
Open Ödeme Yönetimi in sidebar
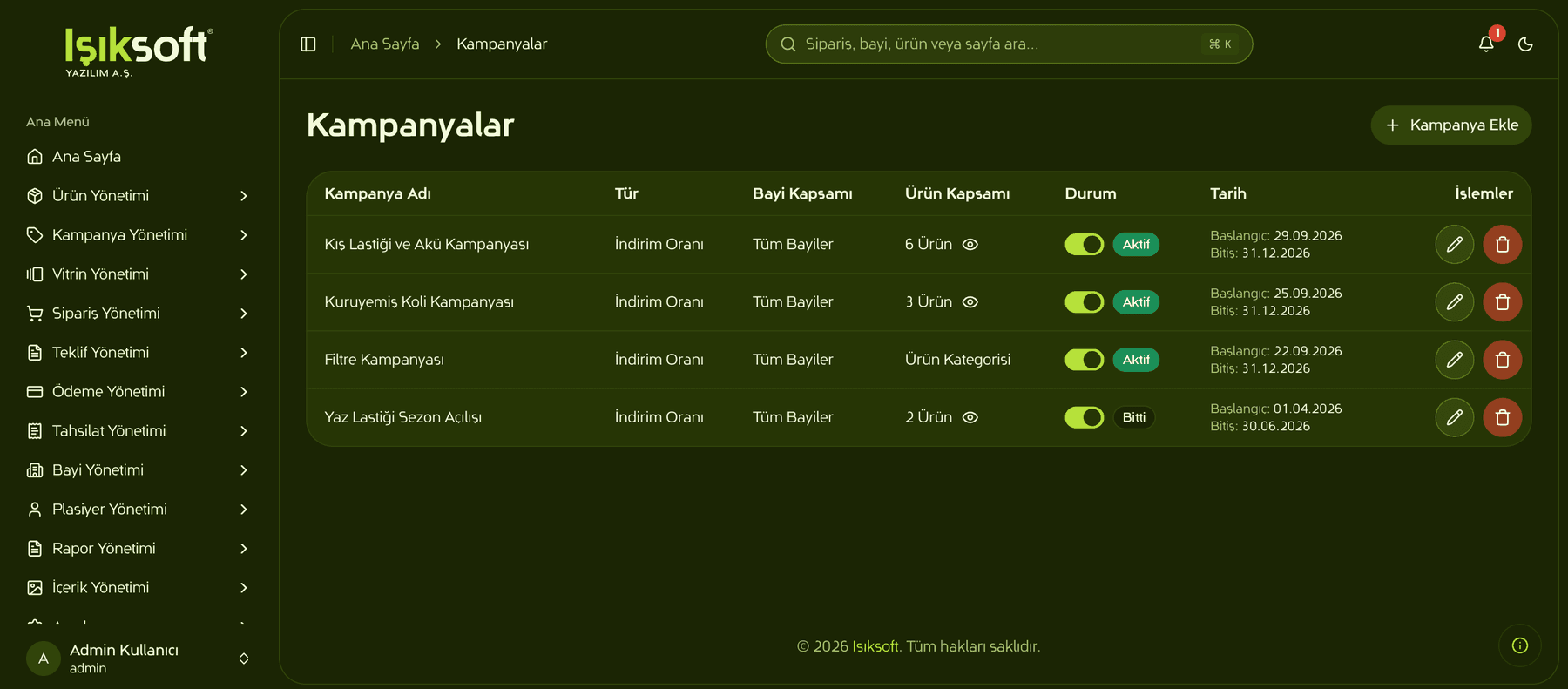coord(138,392)
